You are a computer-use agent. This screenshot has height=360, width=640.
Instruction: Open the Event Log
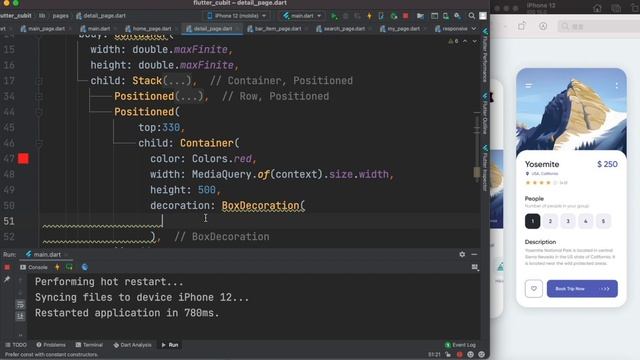(460, 345)
